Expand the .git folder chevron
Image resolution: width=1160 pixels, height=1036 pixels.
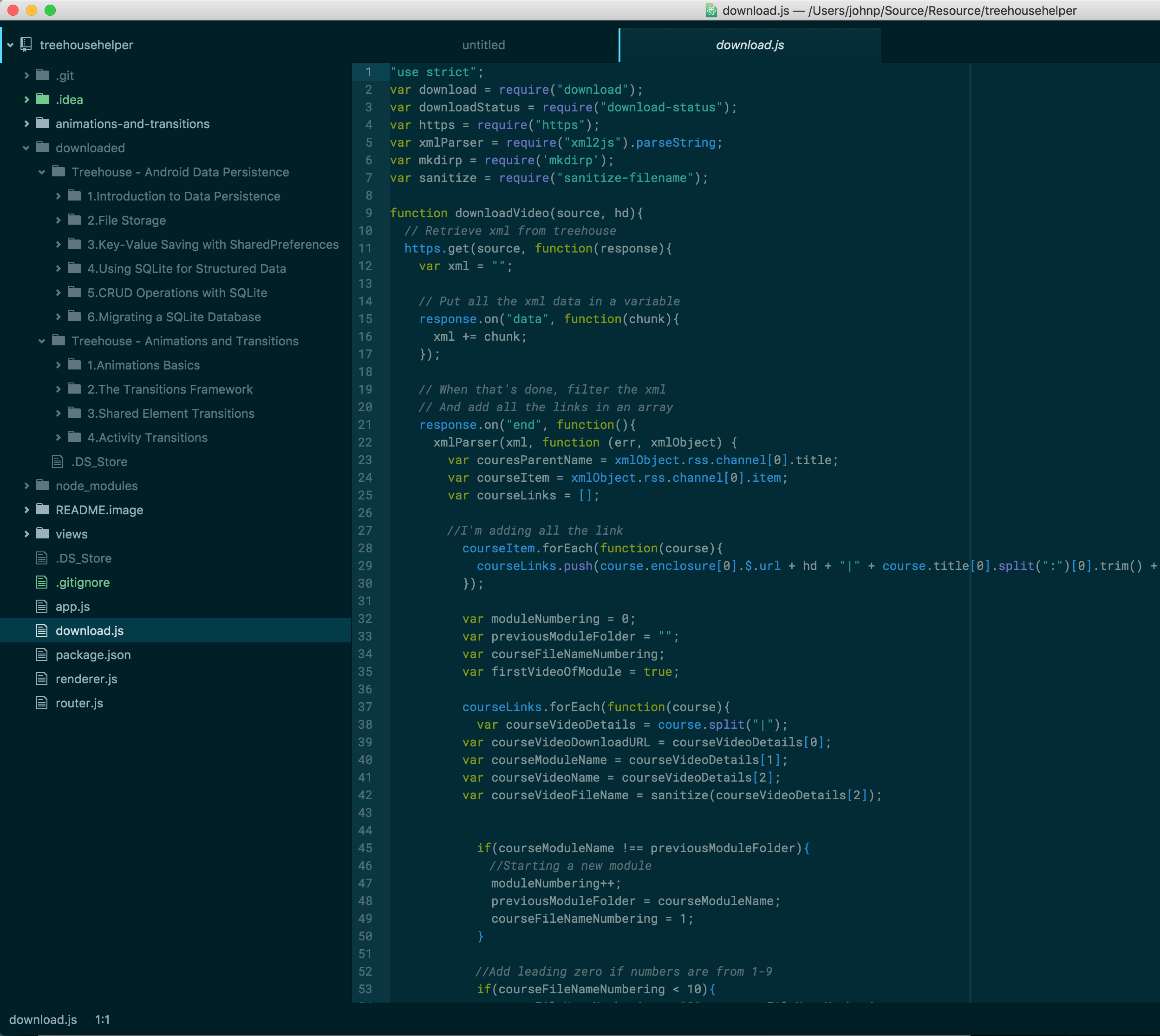point(26,75)
